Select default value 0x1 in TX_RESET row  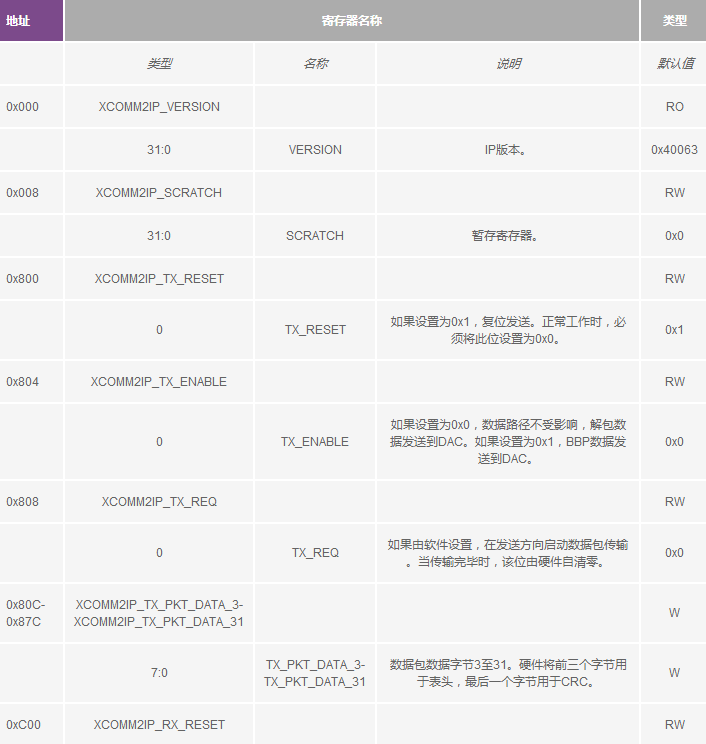point(674,330)
